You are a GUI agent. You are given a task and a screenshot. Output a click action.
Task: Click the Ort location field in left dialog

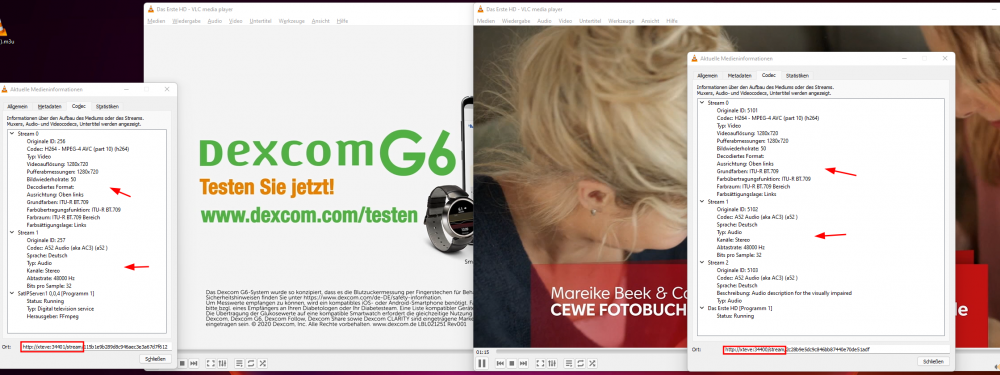coord(95,347)
